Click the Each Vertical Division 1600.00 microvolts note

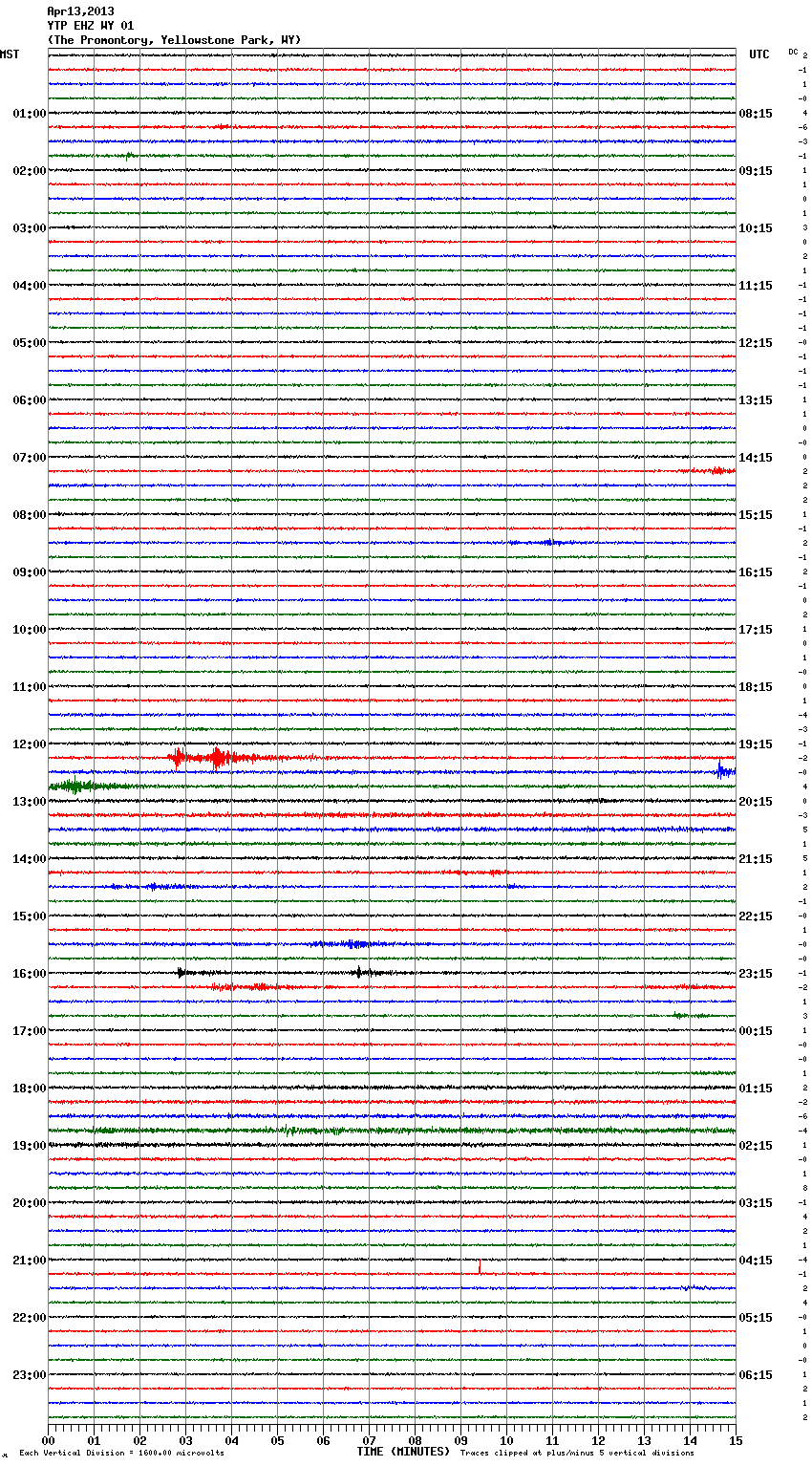click(121, 1454)
